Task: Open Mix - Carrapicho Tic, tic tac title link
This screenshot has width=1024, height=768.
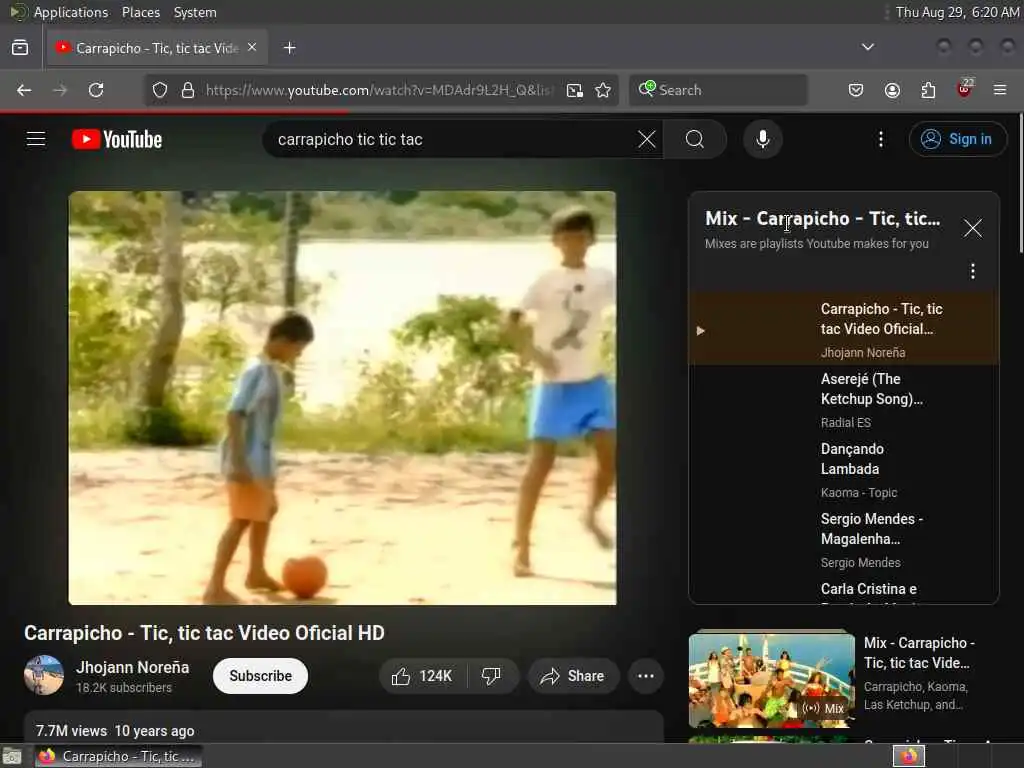Action: 919,652
